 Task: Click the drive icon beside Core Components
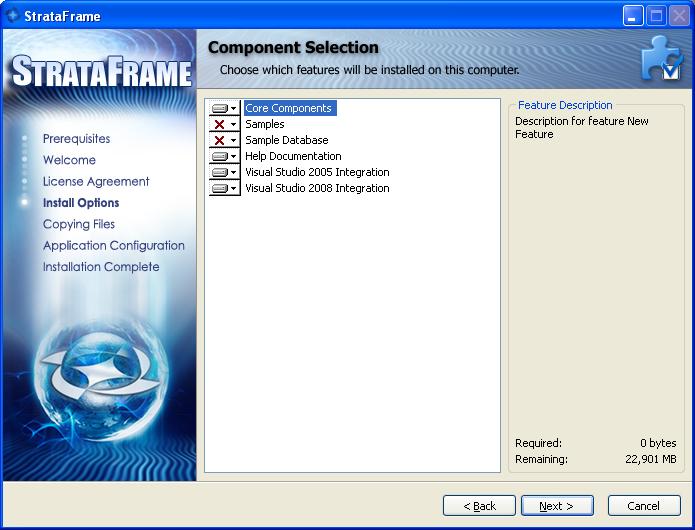click(x=220, y=108)
